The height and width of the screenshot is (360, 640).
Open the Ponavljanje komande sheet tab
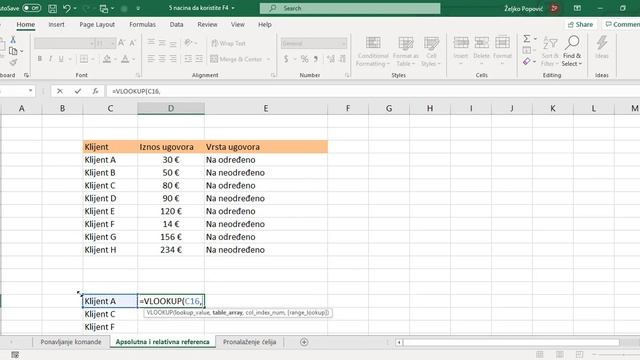[71, 342]
